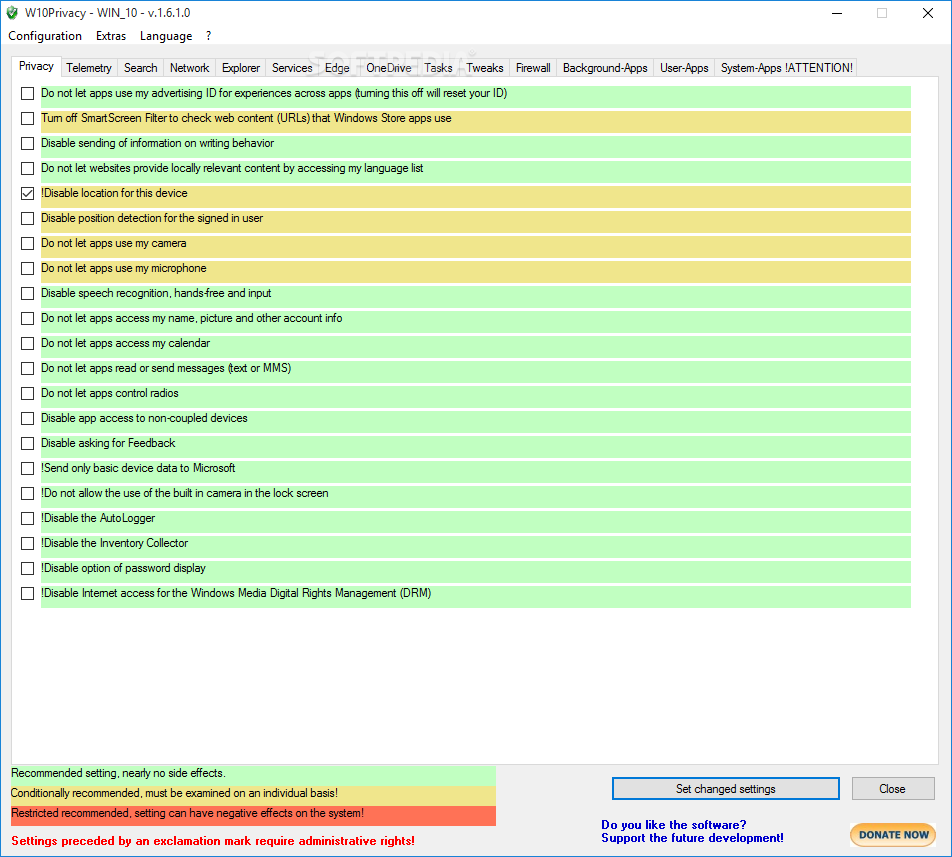
Task: Click the Support the future development link
Action: pos(692,838)
